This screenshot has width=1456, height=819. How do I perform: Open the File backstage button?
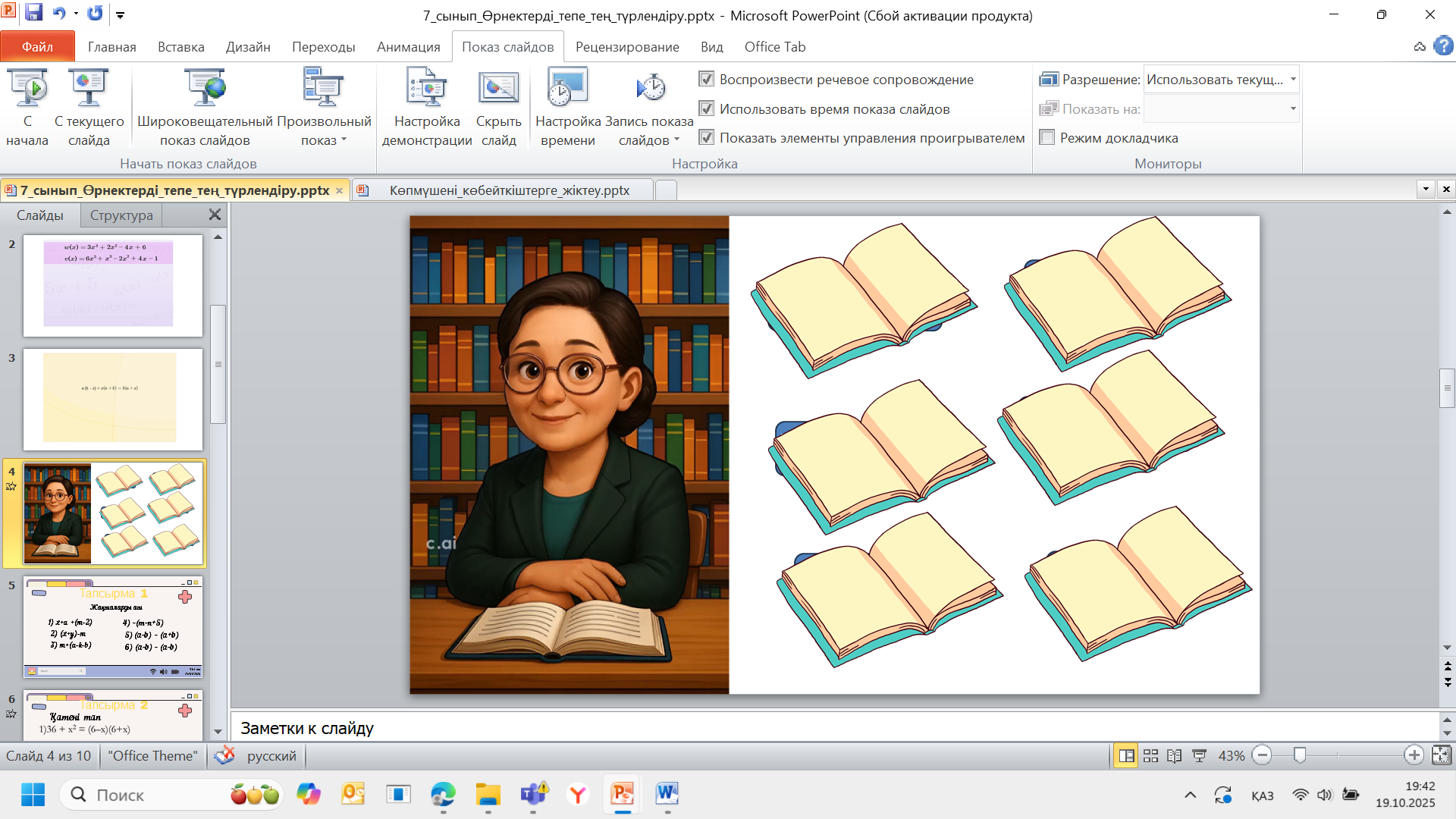(37, 47)
